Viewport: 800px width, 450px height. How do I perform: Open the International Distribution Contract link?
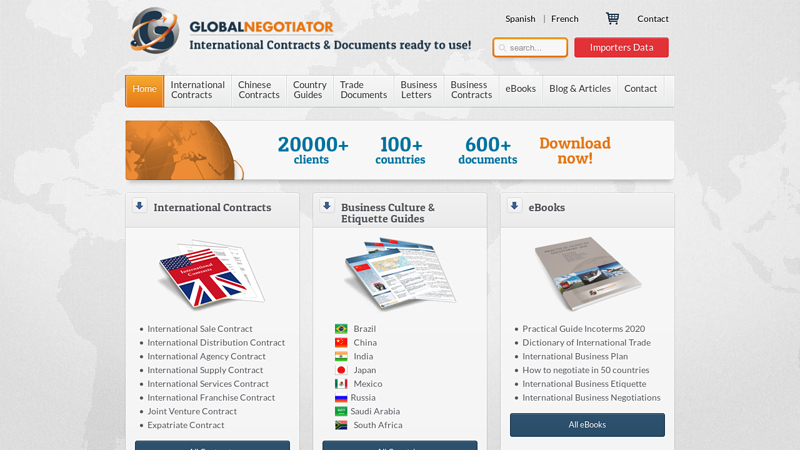[x=216, y=342]
